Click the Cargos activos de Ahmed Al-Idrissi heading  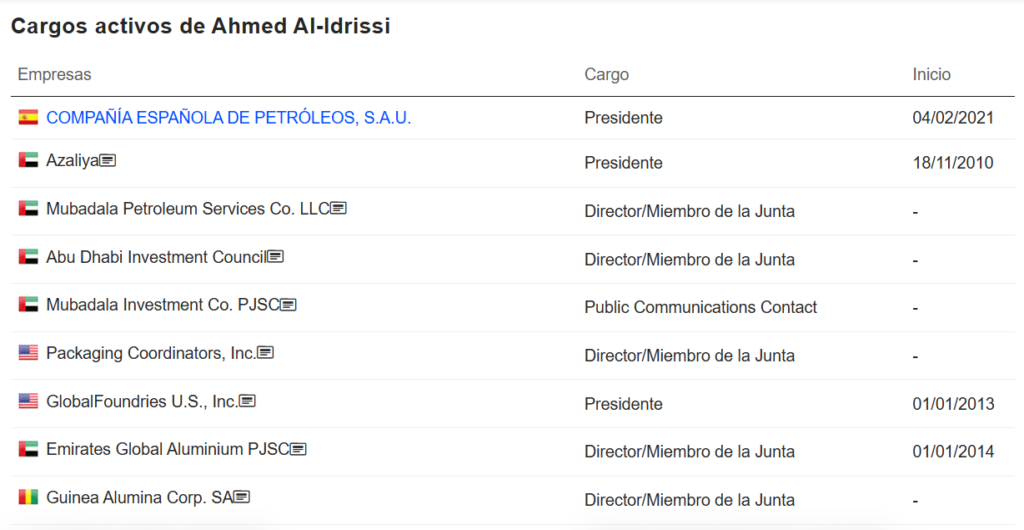click(x=200, y=26)
